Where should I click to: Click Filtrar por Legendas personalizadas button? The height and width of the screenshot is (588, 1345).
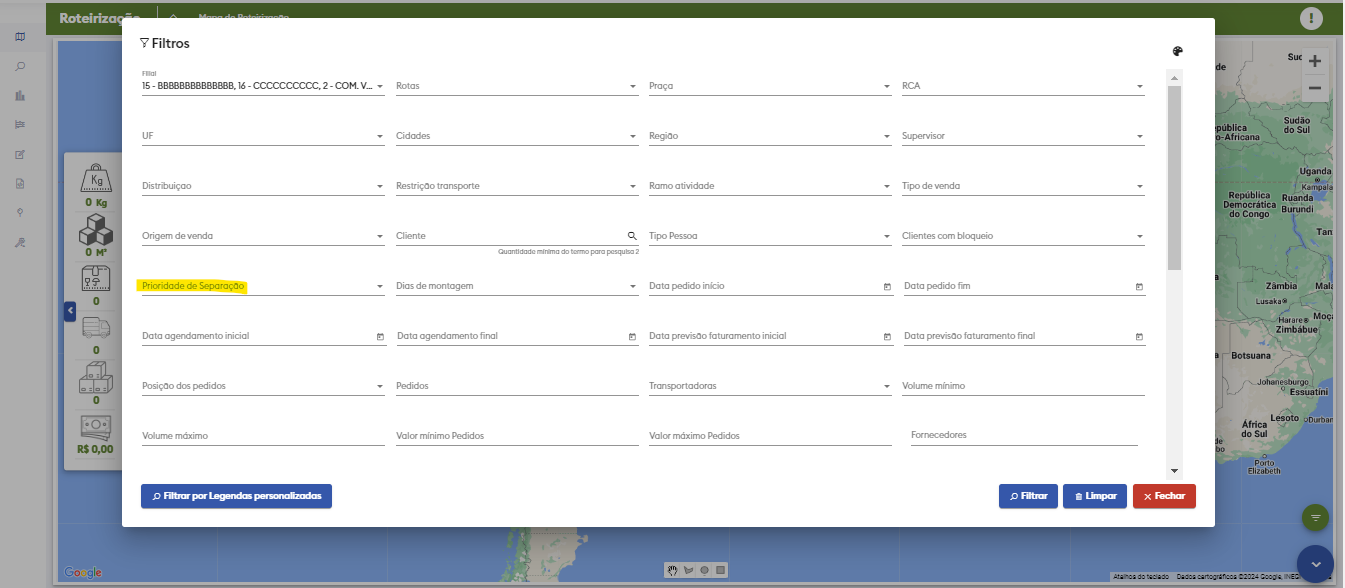236,496
